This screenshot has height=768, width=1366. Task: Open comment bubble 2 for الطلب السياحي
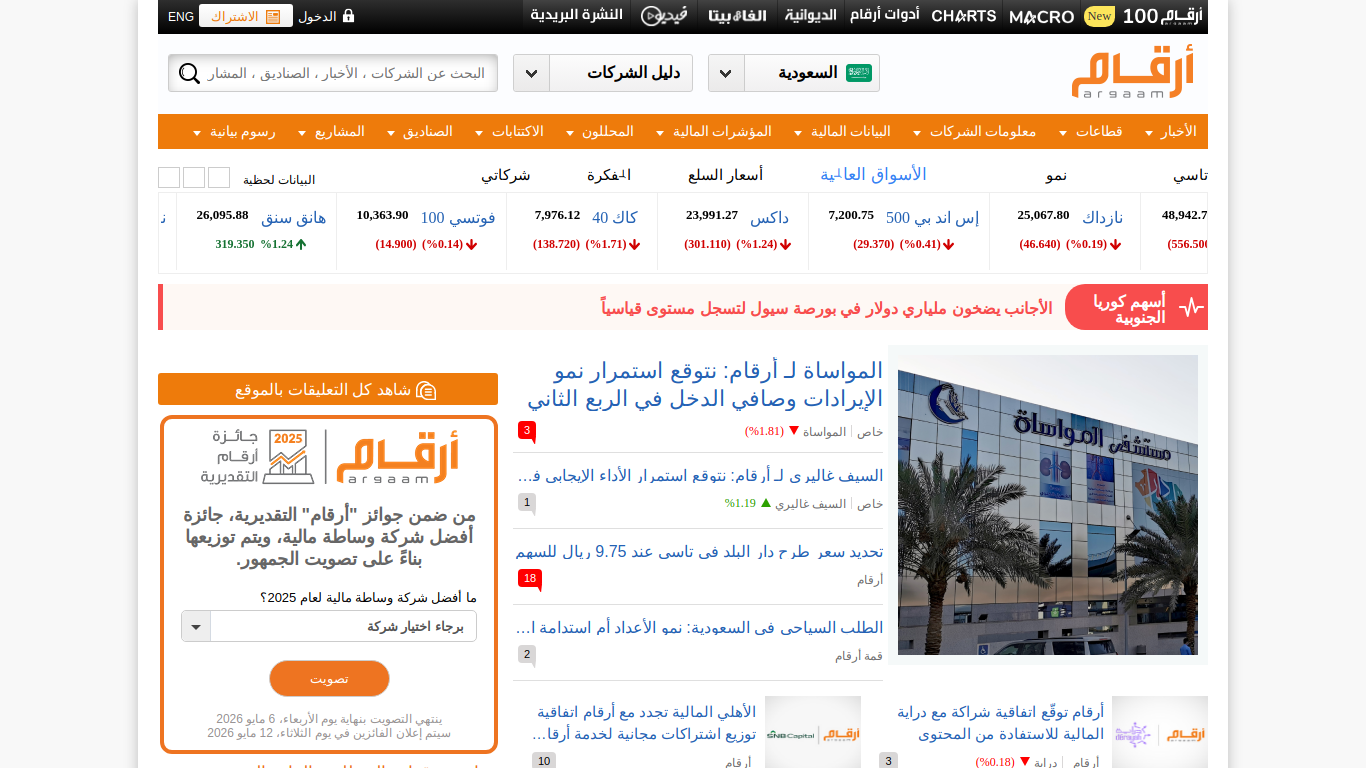pyautogui.click(x=527, y=655)
